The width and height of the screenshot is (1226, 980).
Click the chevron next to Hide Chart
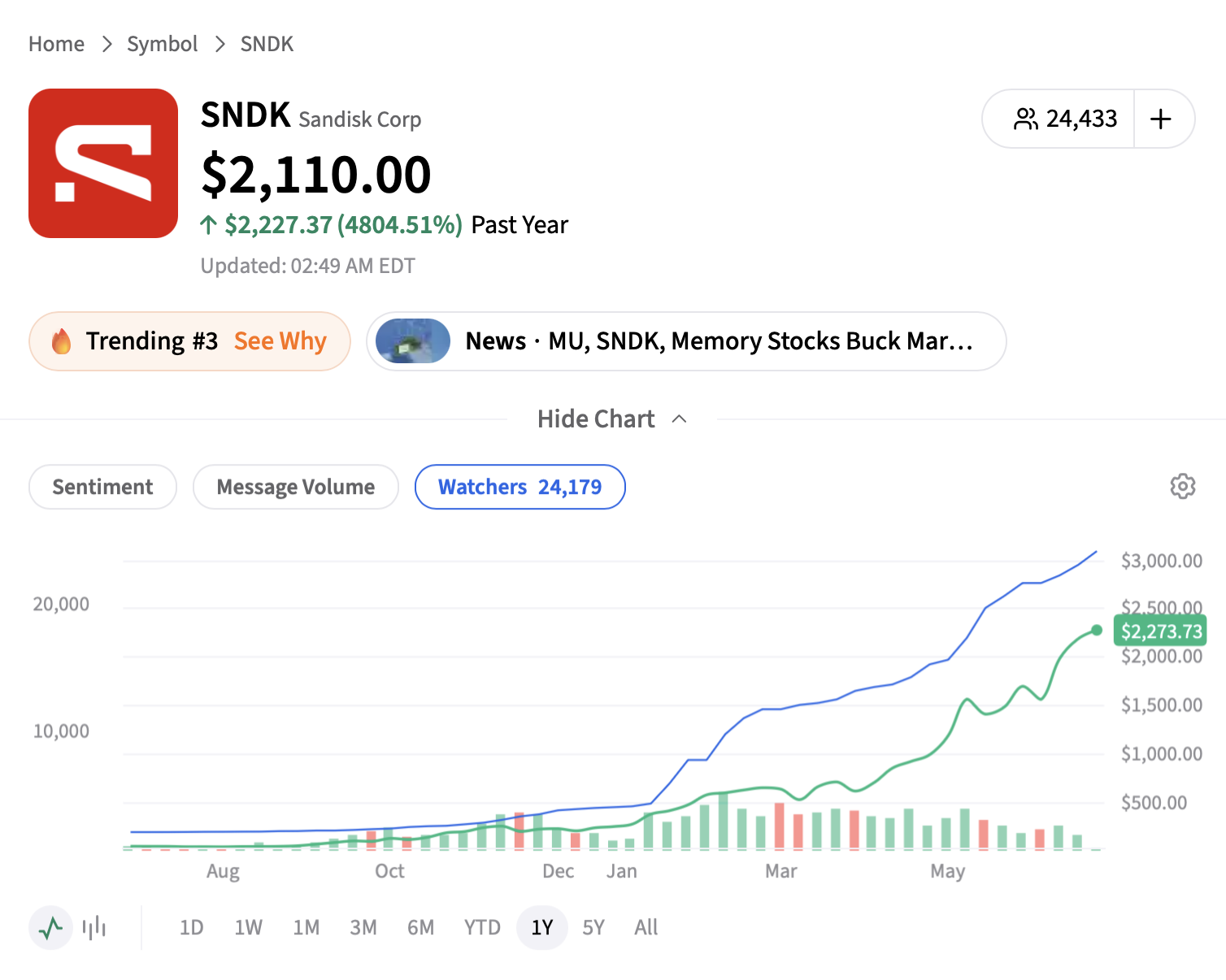coord(680,418)
